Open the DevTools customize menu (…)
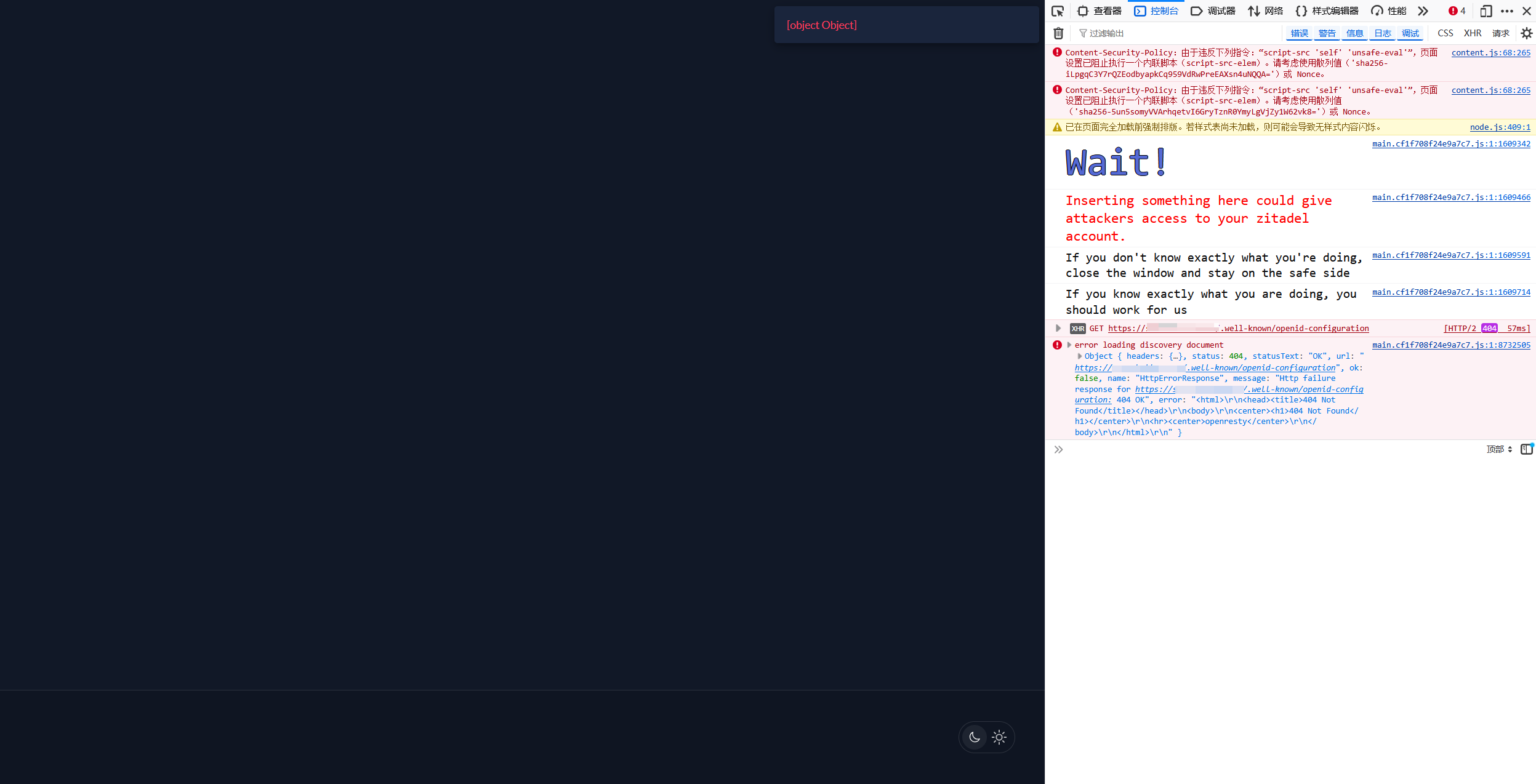1536x784 pixels. pos(1506,10)
